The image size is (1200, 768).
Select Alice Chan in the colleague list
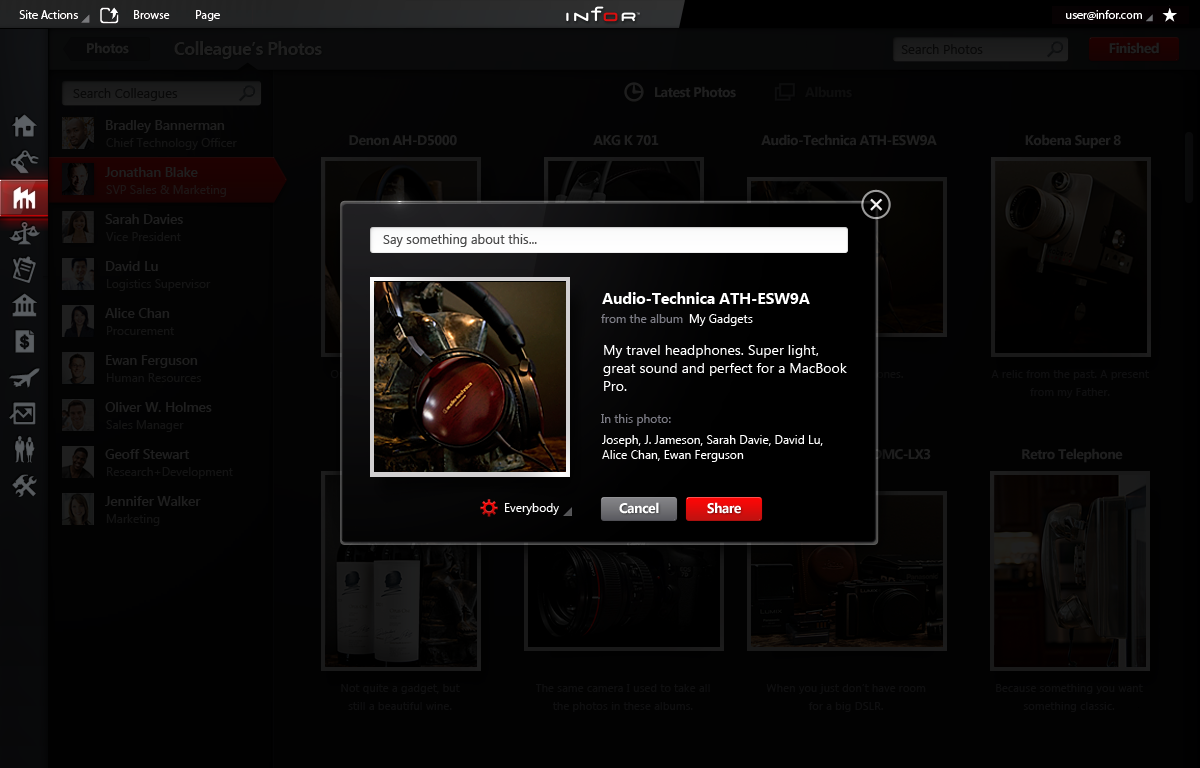pos(161,321)
